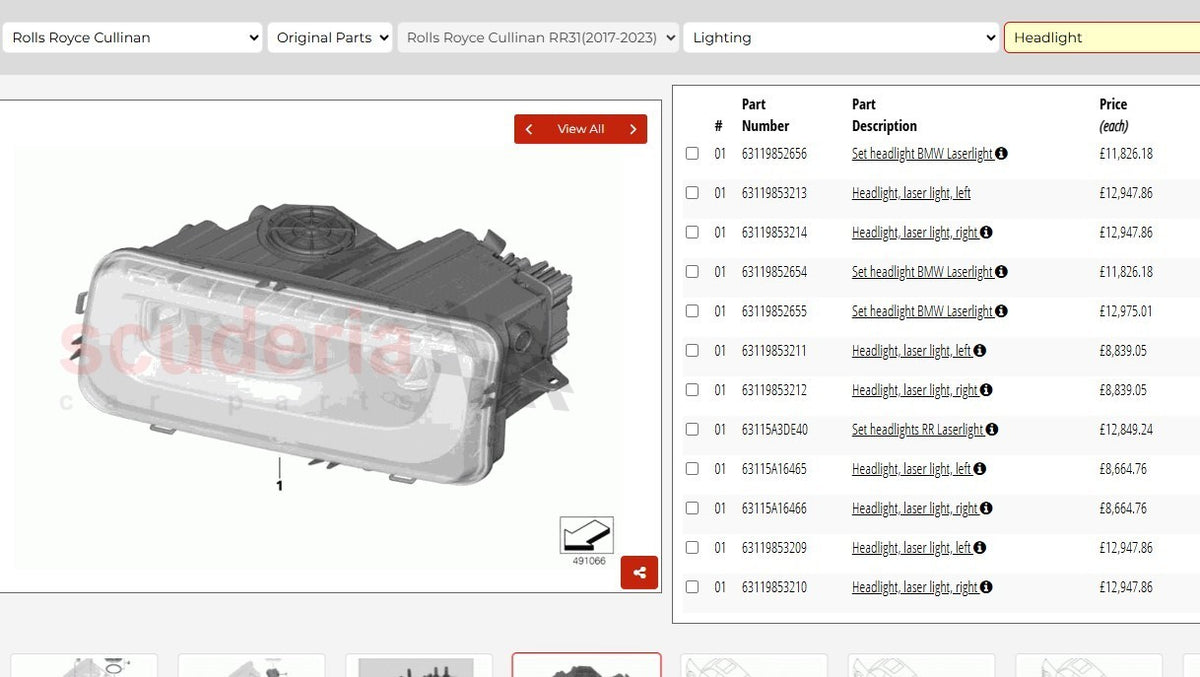This screenshot has width=1200, height=677.
Task: Tick checkbox for part 63119852654
Action: (x=692, y=271)
